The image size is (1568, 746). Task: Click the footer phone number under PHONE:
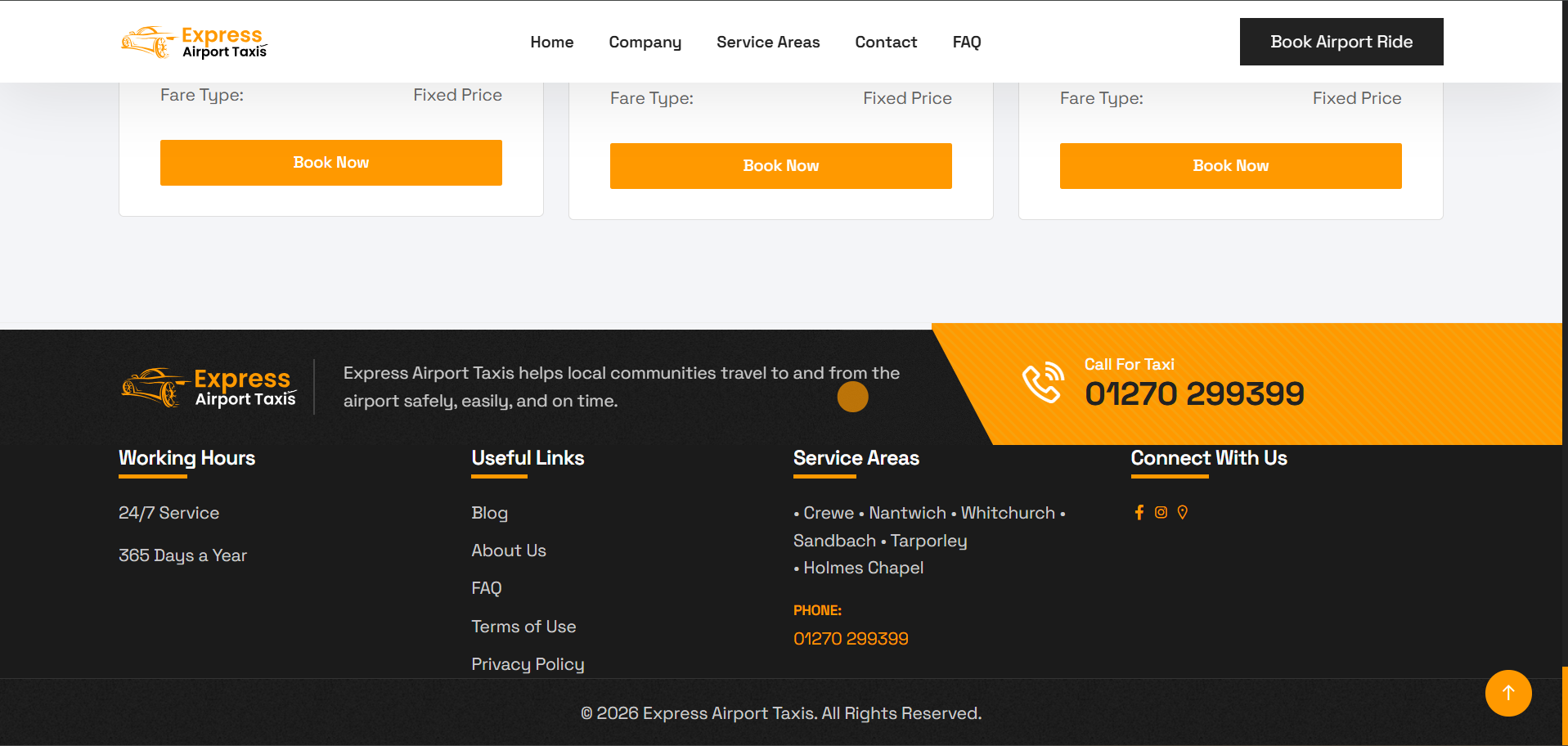click(x=851, y=639)
